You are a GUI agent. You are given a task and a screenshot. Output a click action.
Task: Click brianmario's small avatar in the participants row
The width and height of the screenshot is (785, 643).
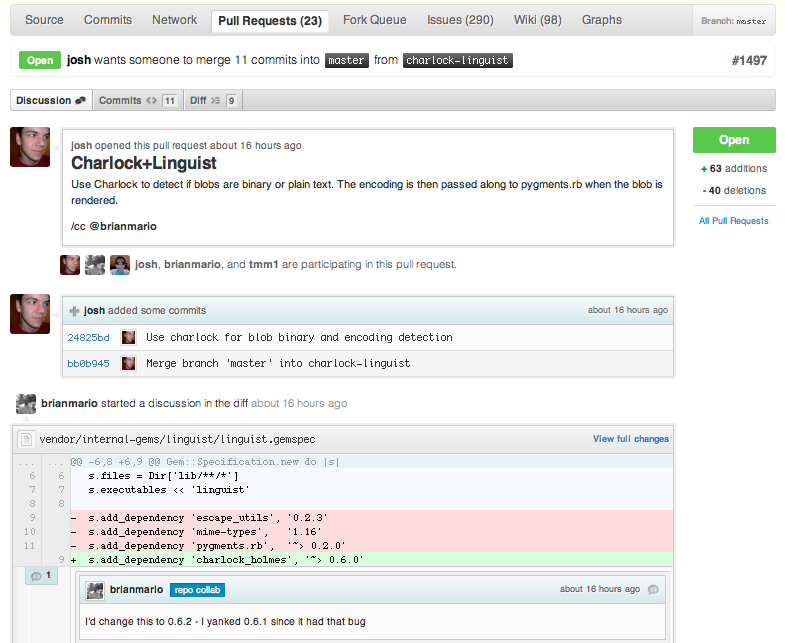(x=95, y=264)
